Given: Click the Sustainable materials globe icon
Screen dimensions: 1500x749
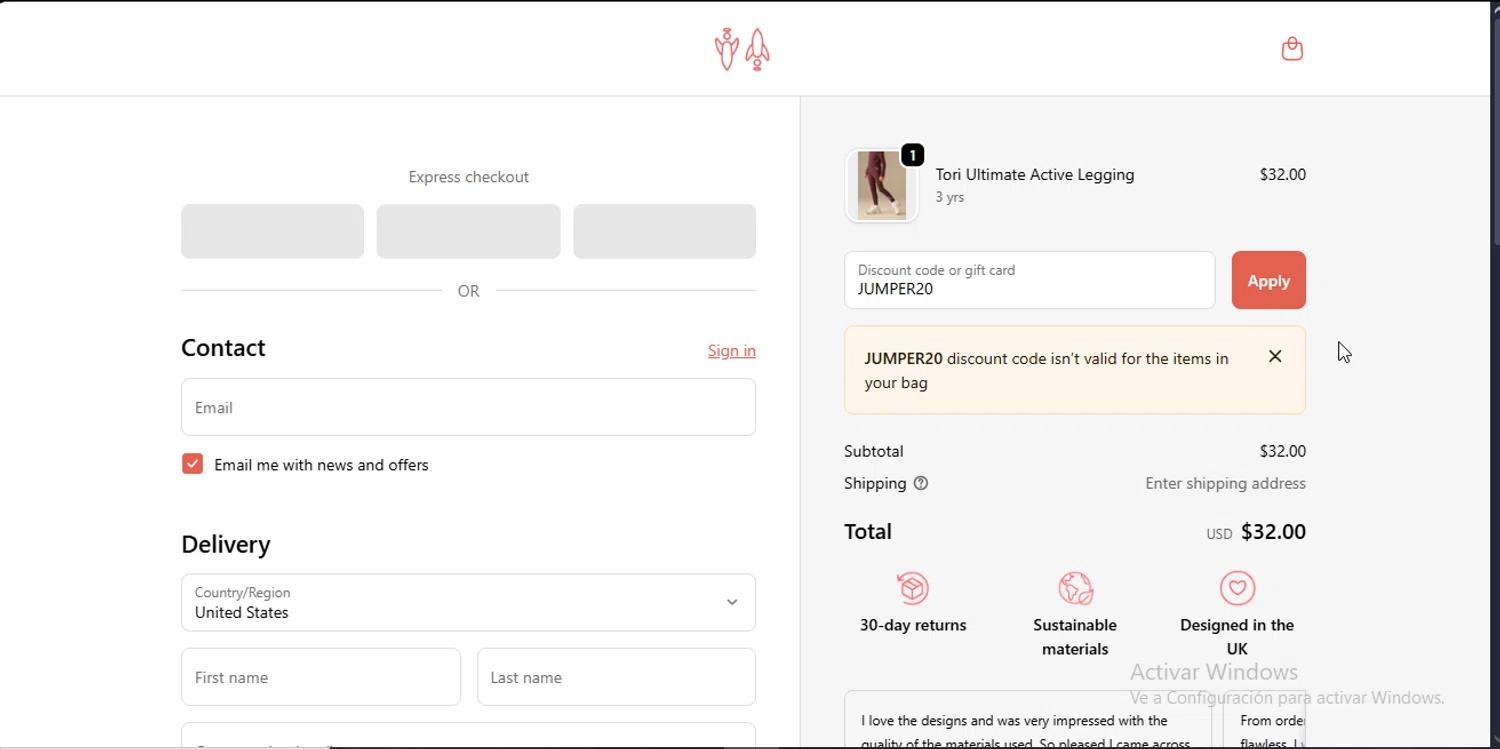Looking at the screenshot, I should tap(1075, 588).
